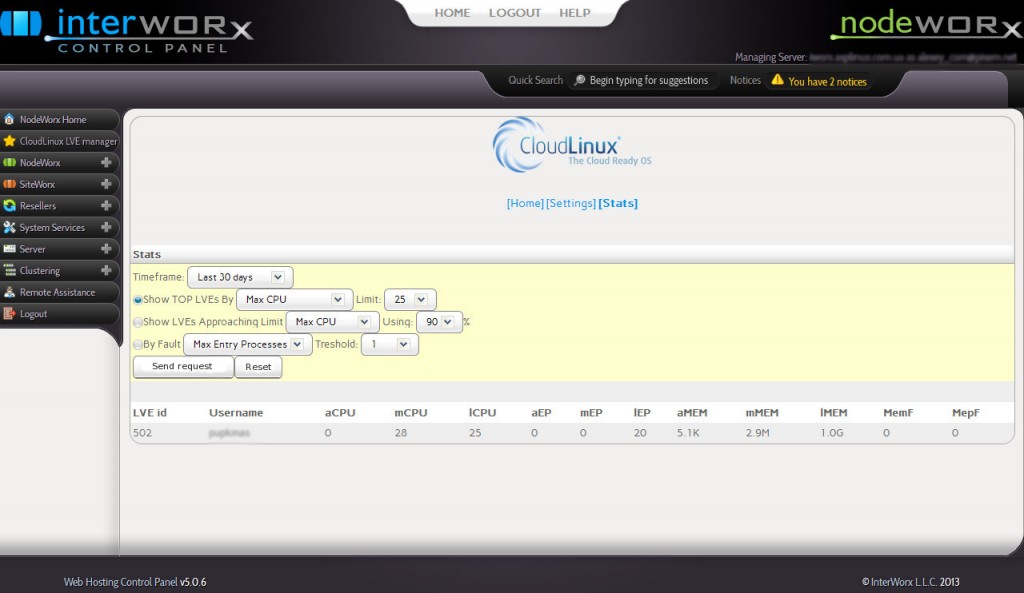Viewport: 1024px width, 593px height.
Task: Click the orange SiteWorx sidebar icon
Action: (9, 184)
